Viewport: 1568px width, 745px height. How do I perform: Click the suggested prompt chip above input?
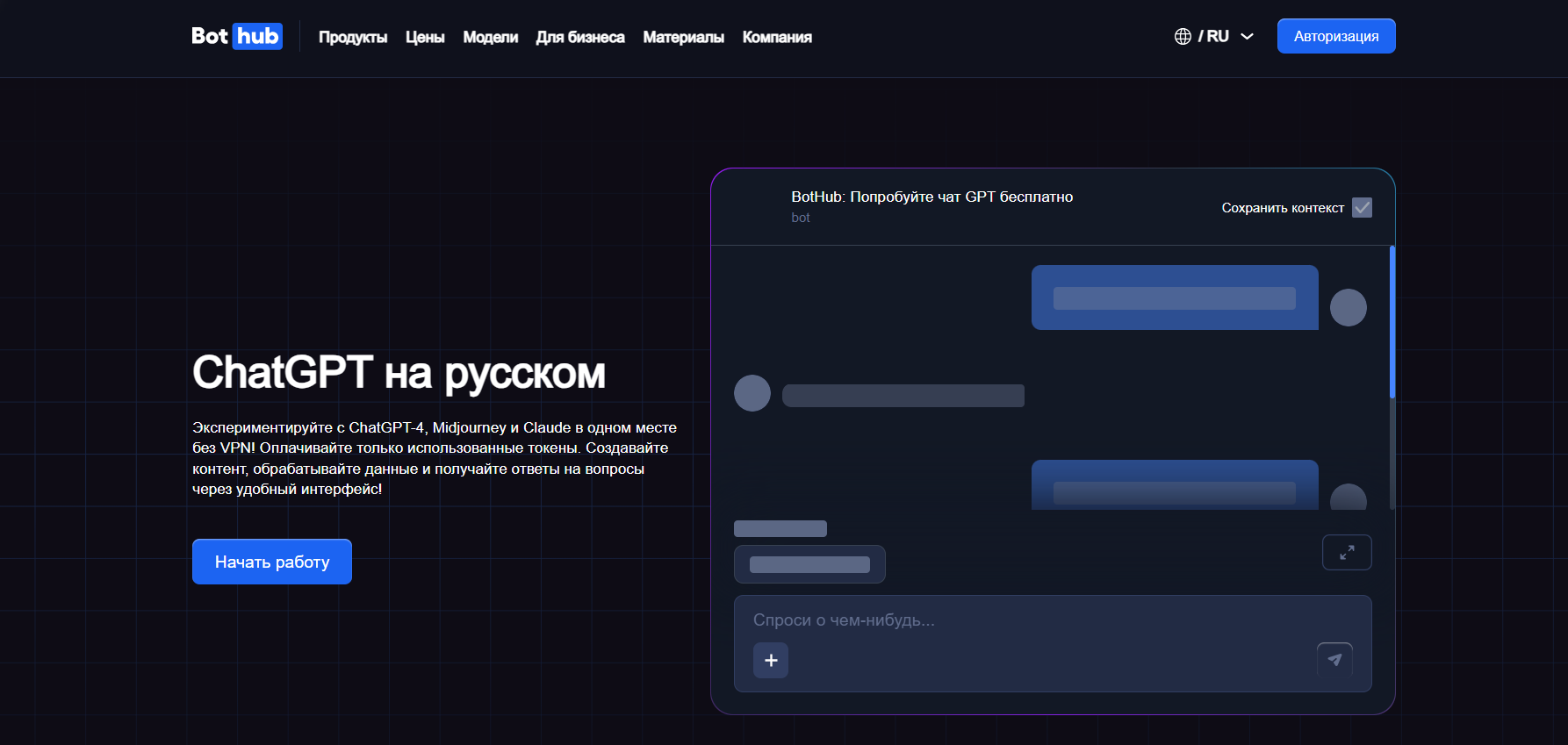[x=809, y=564]
